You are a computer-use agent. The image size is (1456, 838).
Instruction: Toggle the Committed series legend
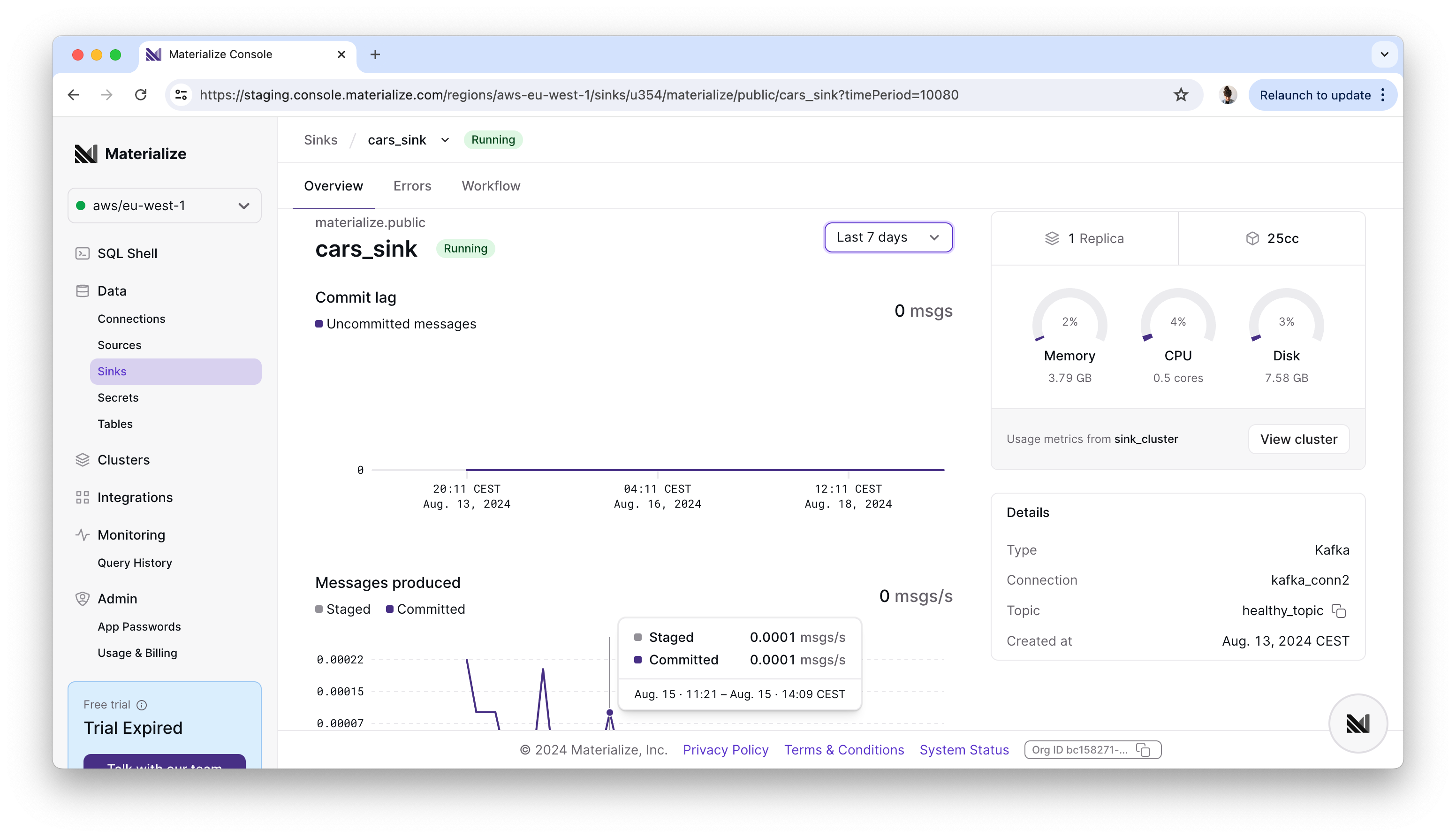click(x=425, y=609)
